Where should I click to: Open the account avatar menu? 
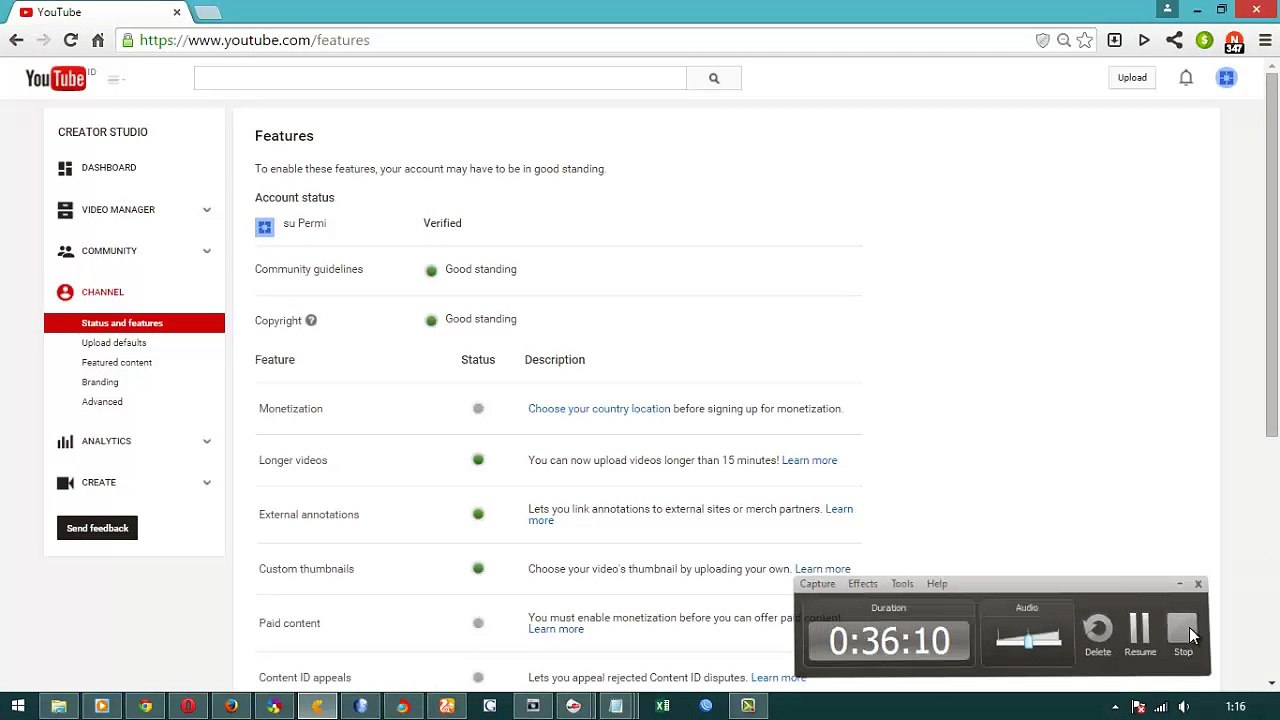[1226, 78]
